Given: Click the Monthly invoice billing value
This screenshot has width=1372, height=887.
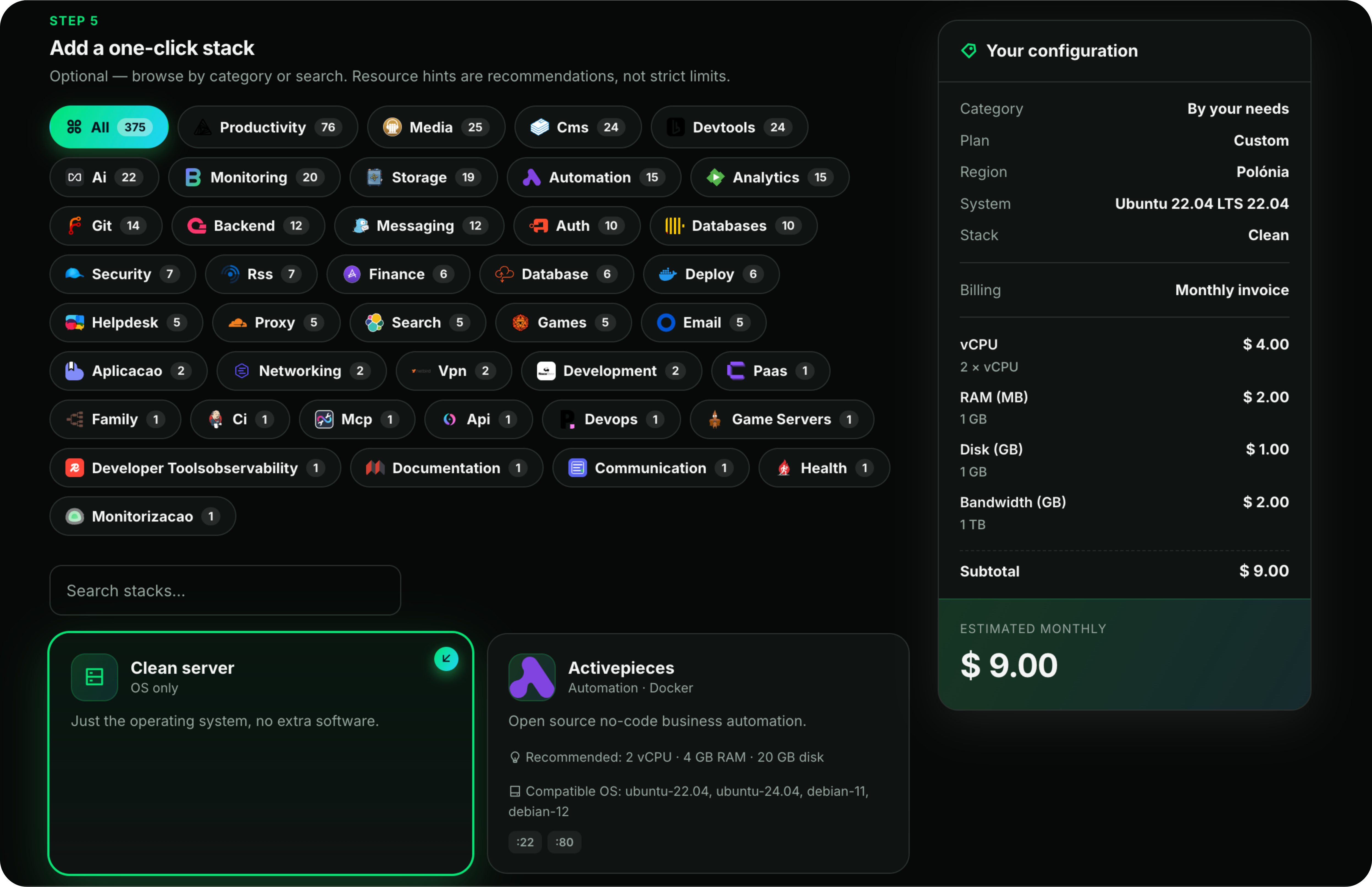Looking at the screenshot, I should [1232, 290].
